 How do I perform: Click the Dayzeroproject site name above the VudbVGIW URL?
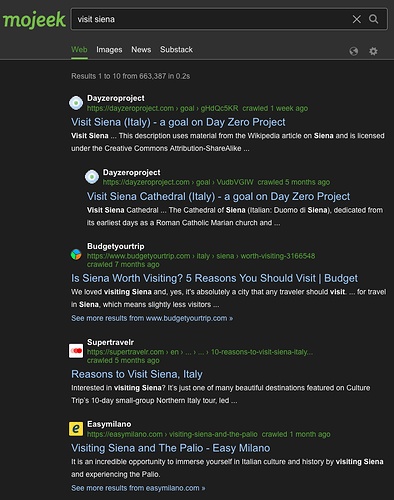(x=131, y=173)
